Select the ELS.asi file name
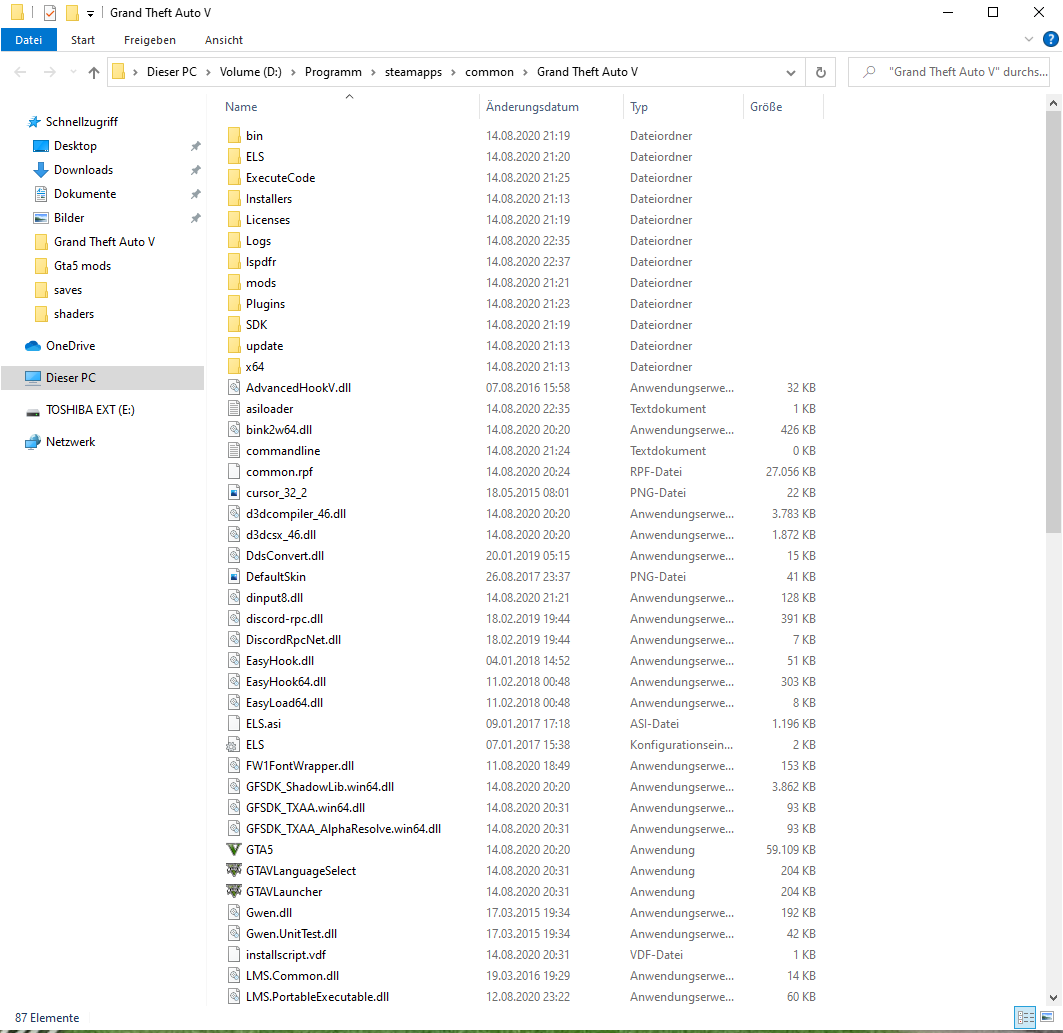 (x=263, y=723)
